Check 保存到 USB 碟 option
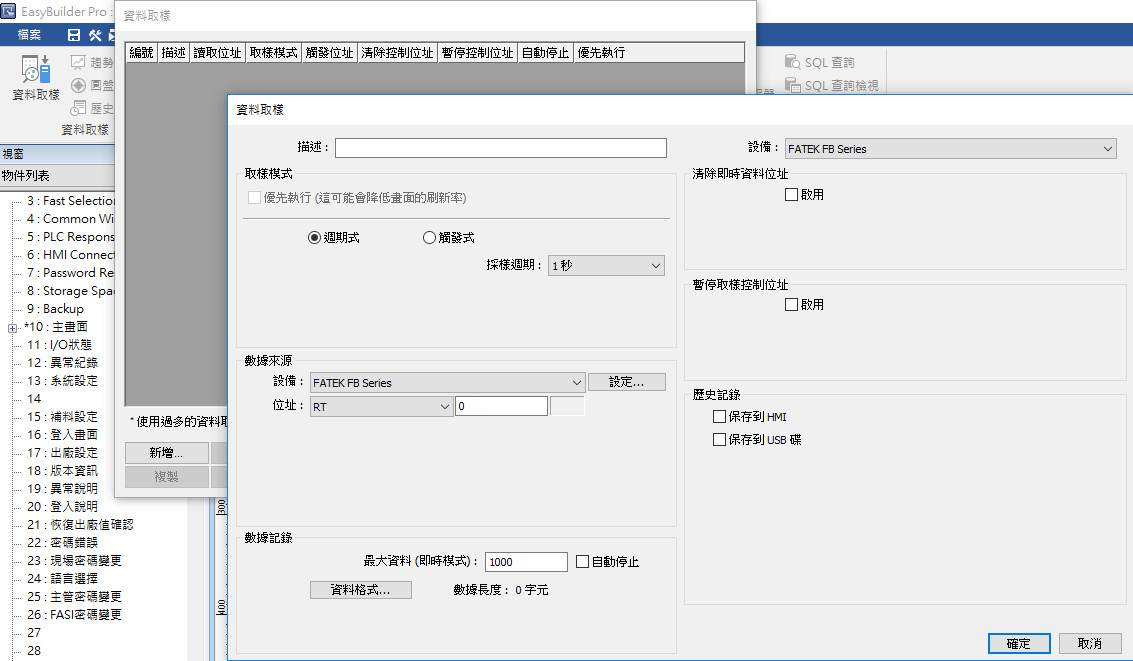The width and height of the screenshot is (1133, 661). [719, 440]
